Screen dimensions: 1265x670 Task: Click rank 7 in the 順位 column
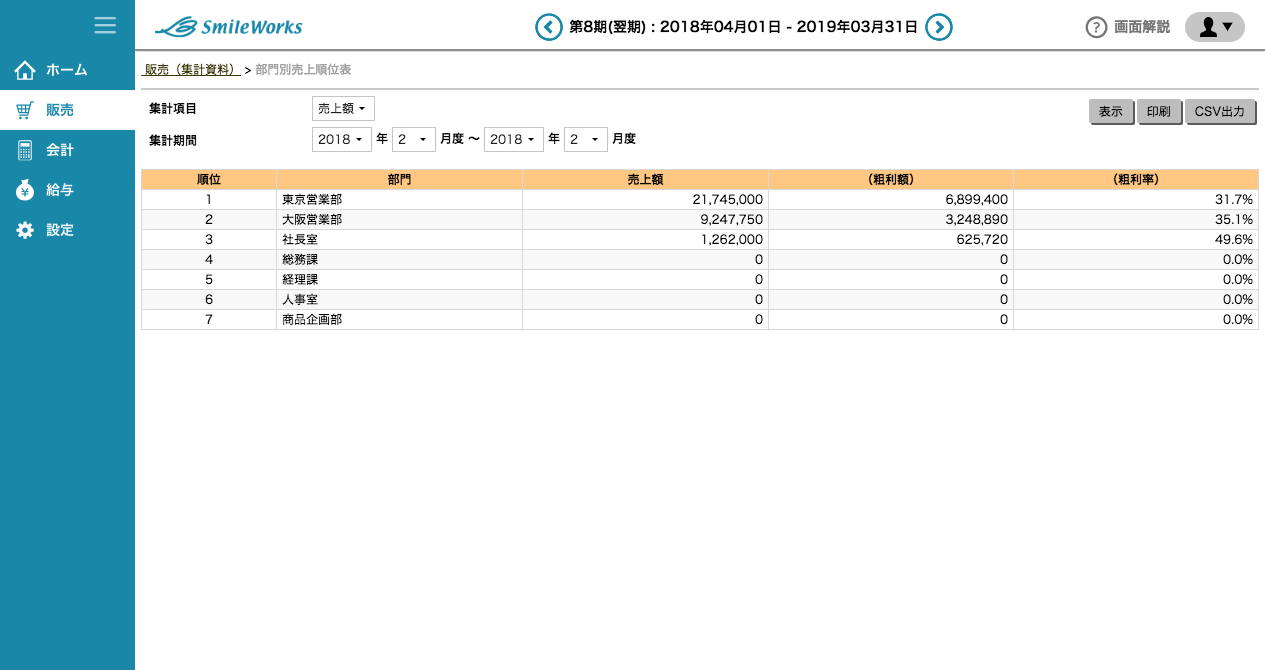209,320
